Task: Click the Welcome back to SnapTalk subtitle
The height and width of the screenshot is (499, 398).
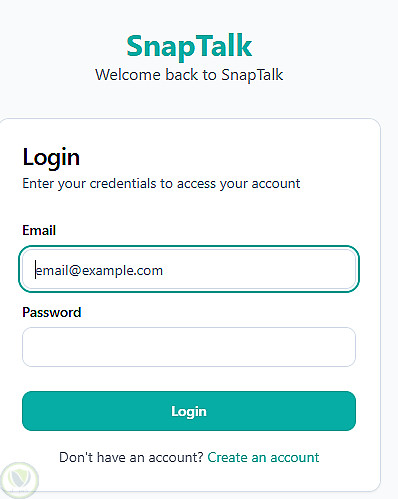Action: click(189, 74)
